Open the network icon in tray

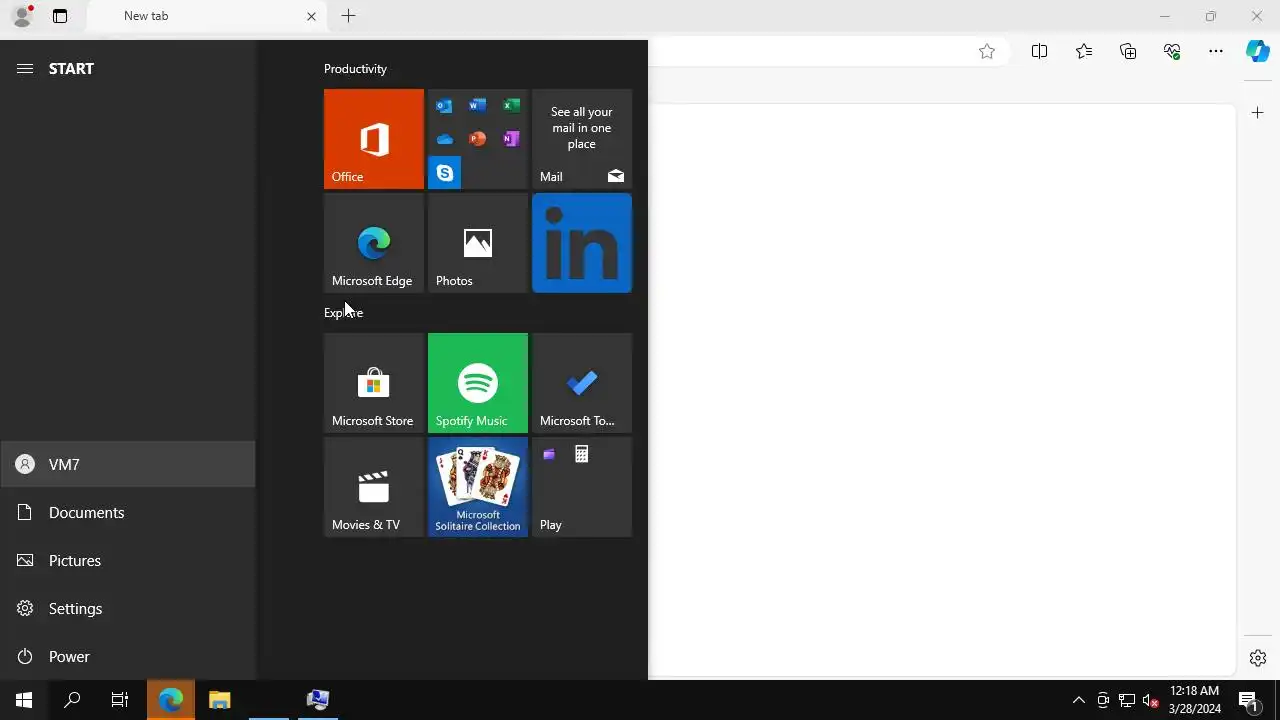(1127, 700)
